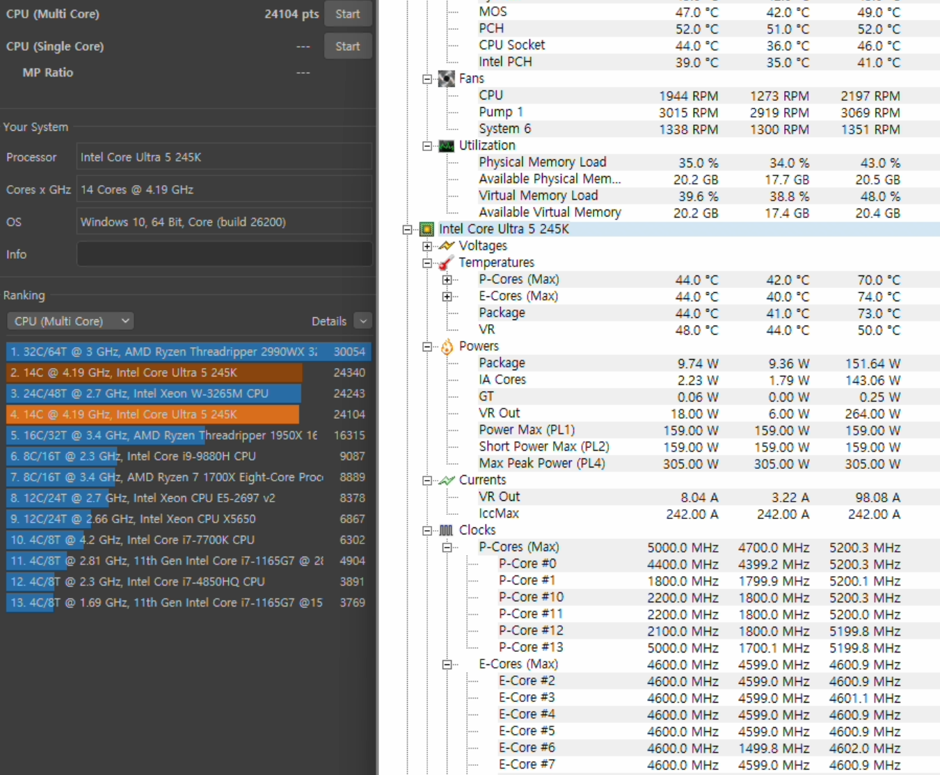Click the Cores x GHz field
940x775 pixels.
[x=224, y=189]
